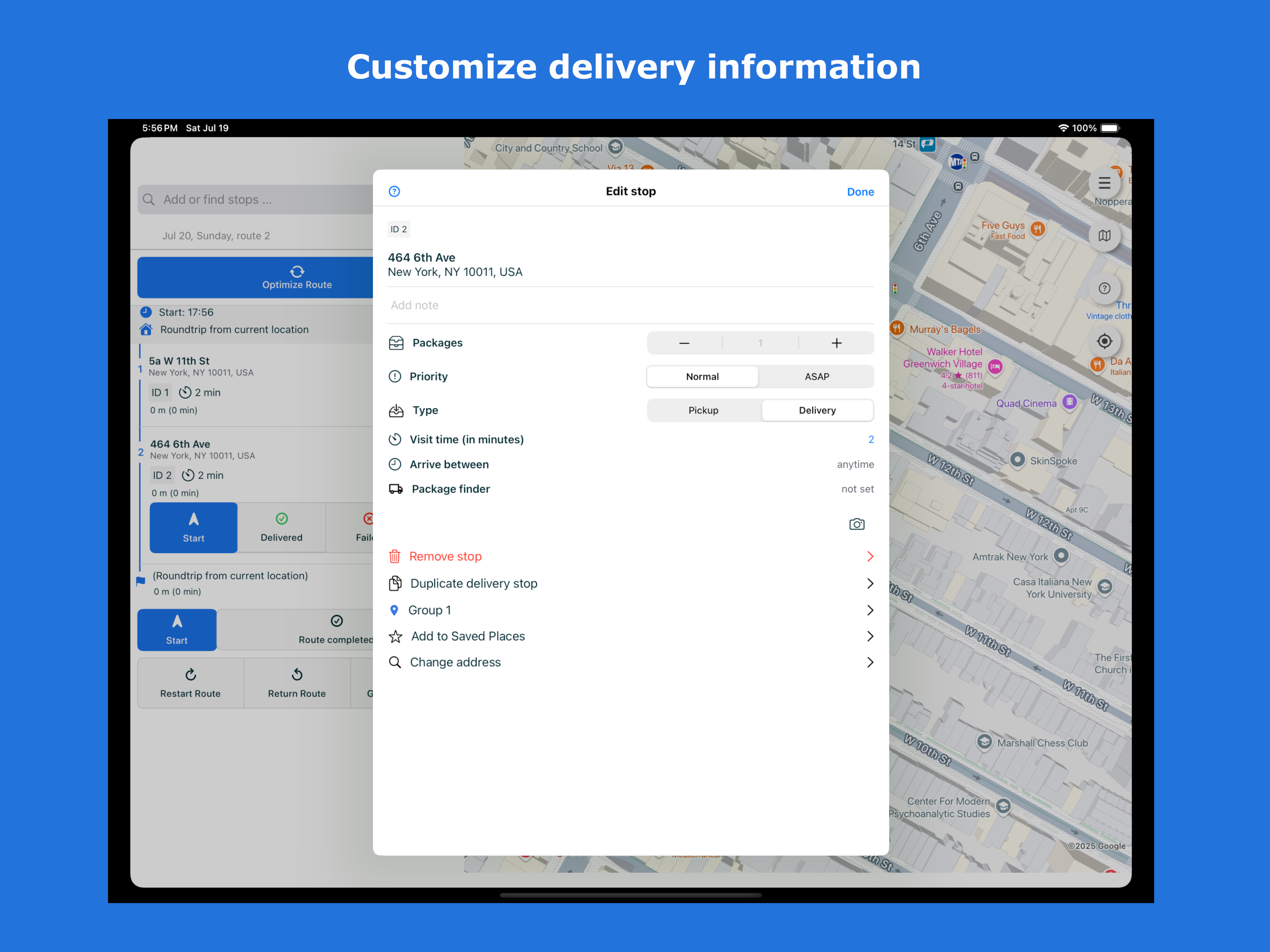The width and height of the screenshot is (1270, 952).
Task: Tap the camera icon to add photo
Action: pos(856,524)
